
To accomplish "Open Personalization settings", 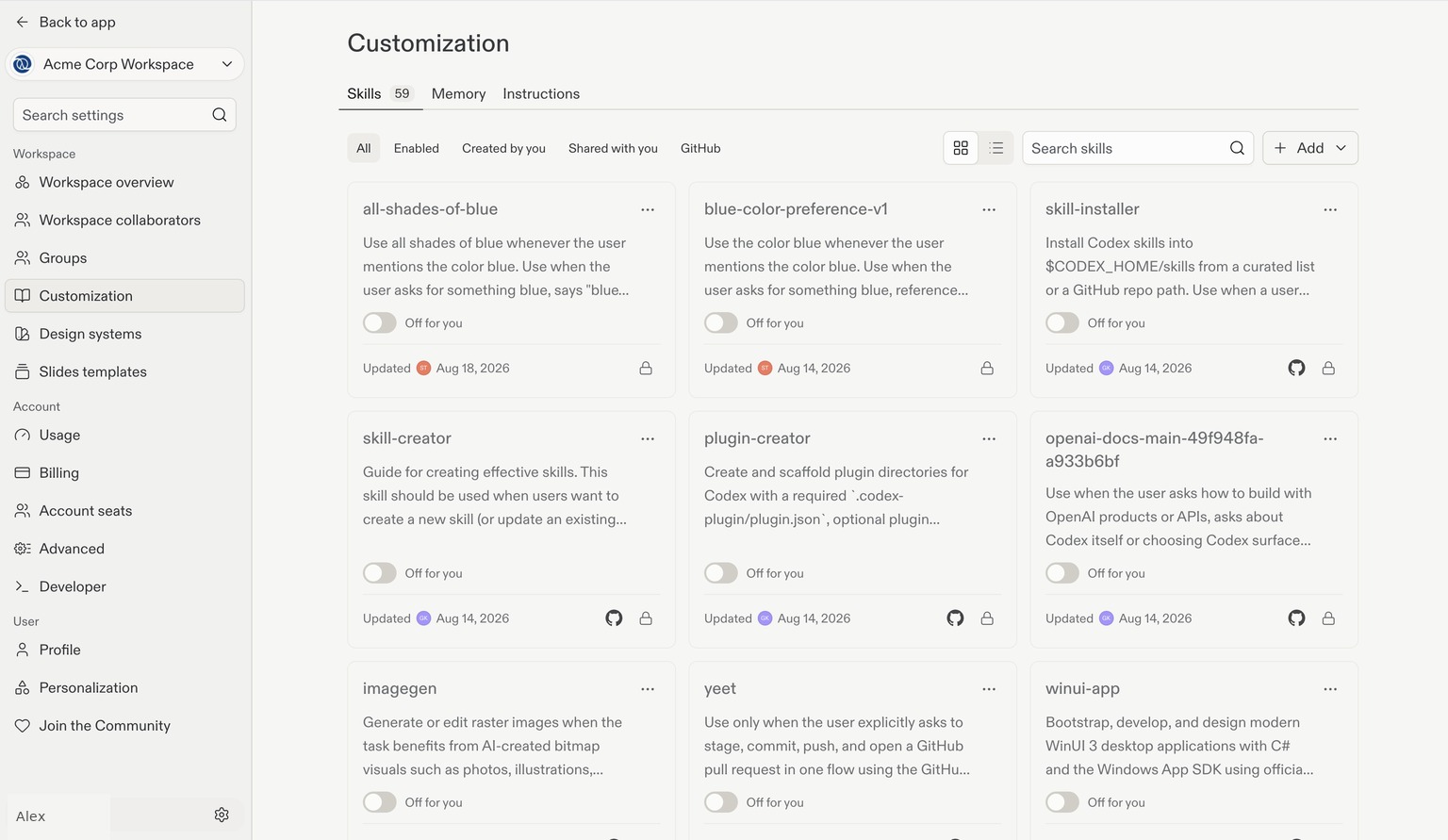I will (124, 687).
